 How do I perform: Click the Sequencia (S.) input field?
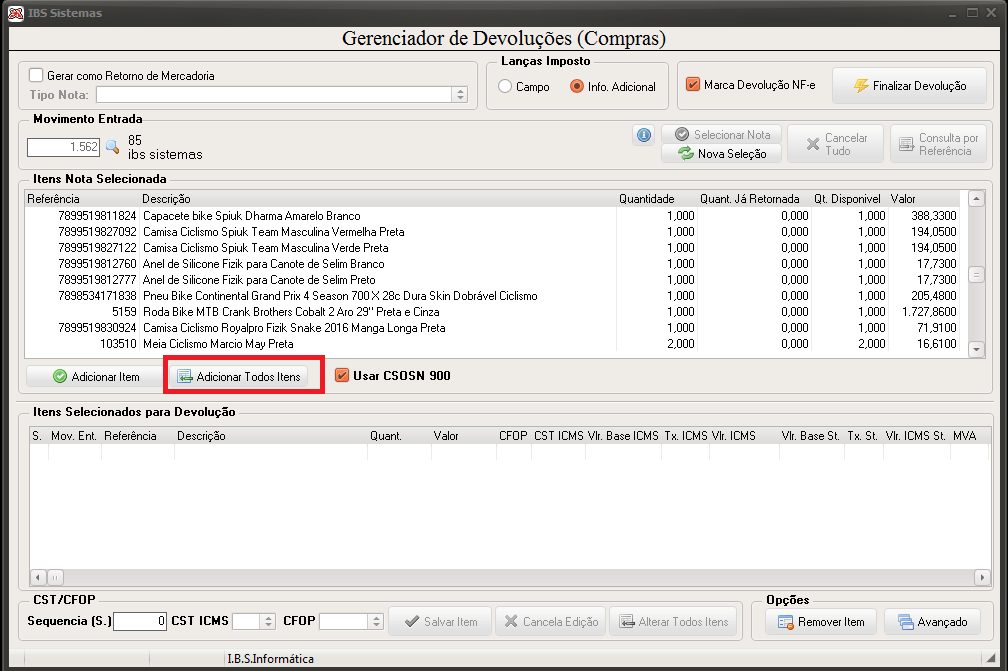pyautogui.click(x=140, y=622)
